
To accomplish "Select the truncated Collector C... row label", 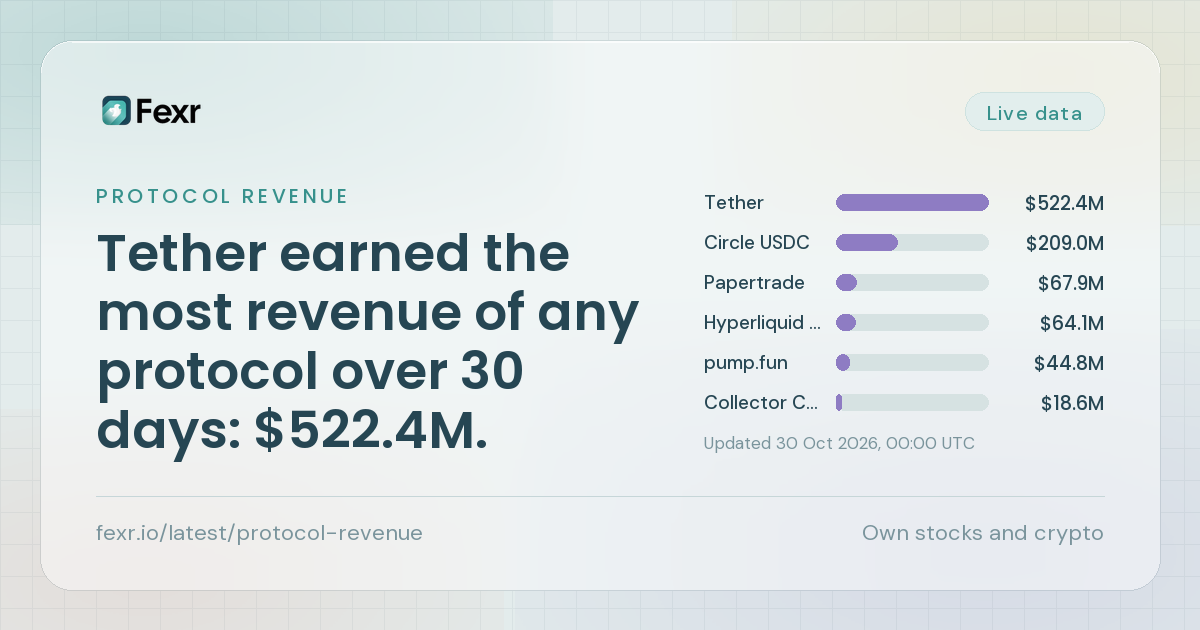I will click(761, 403).
